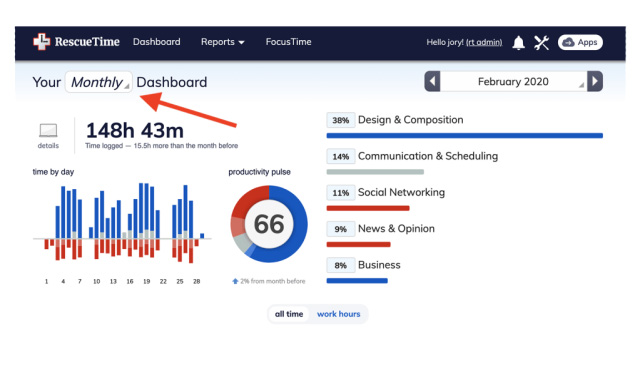Image resolution: width=640 pixels, height=368 pixels.
Task: Click the Communication & Scheduling gray bar
Action: coord(375,172)
